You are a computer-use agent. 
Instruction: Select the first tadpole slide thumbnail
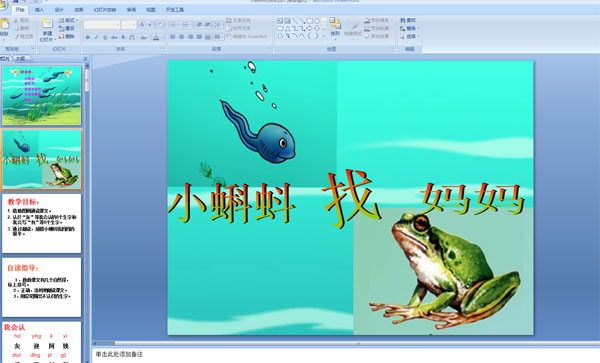(42, 95)
